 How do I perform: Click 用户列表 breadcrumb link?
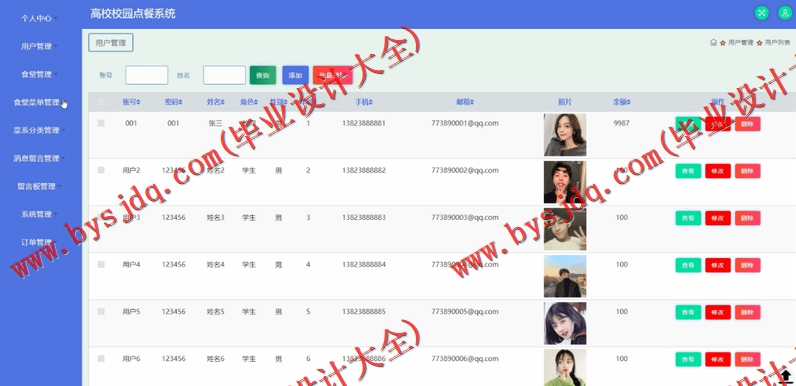(x=777, y=43)
